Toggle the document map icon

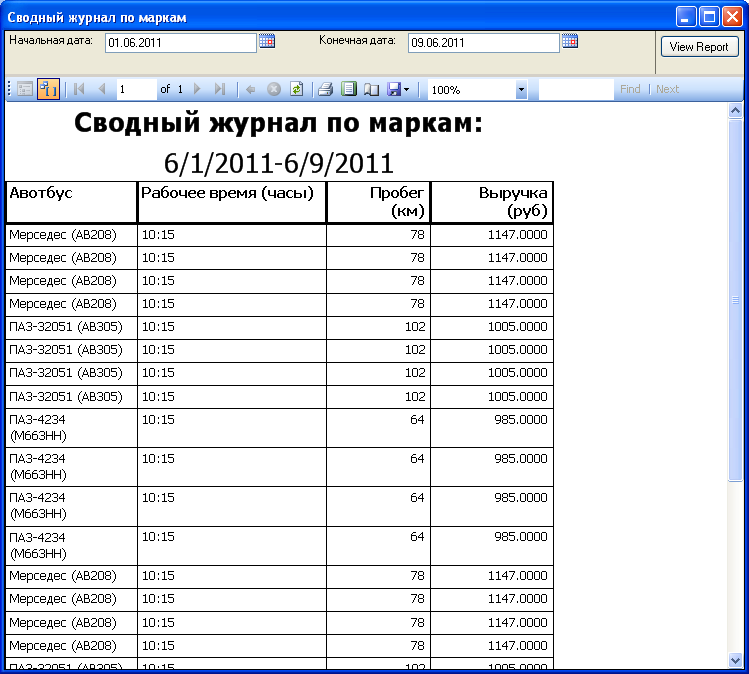(x=25, y=89)
